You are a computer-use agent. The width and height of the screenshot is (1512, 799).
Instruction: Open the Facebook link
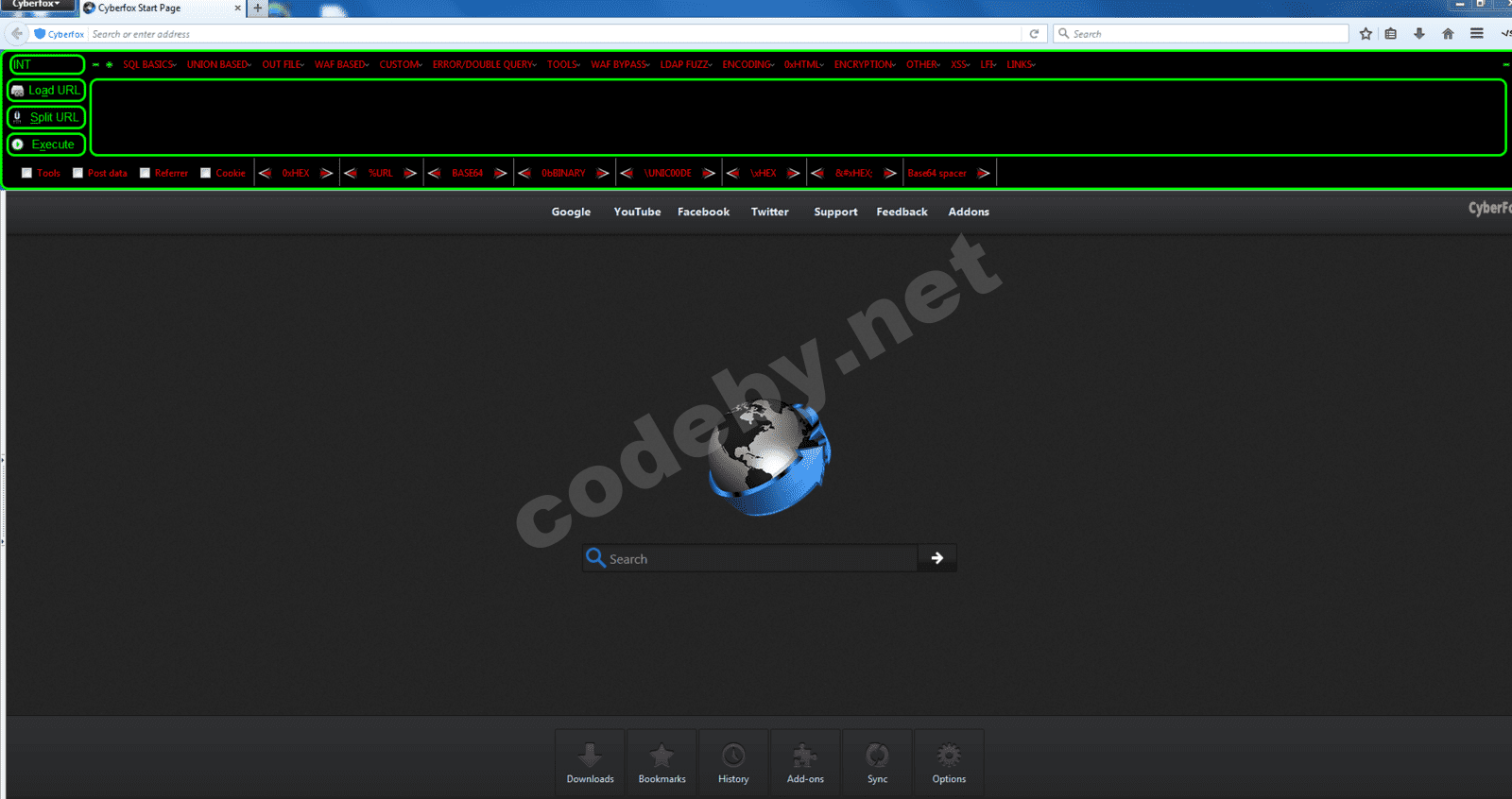(x=703, y=212)
